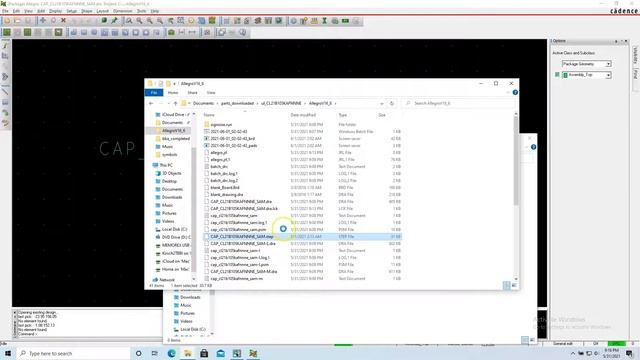Open Microsoft Store from the taskbar
This screenshot has height=360, width=640.
click(x=204, y=353)
